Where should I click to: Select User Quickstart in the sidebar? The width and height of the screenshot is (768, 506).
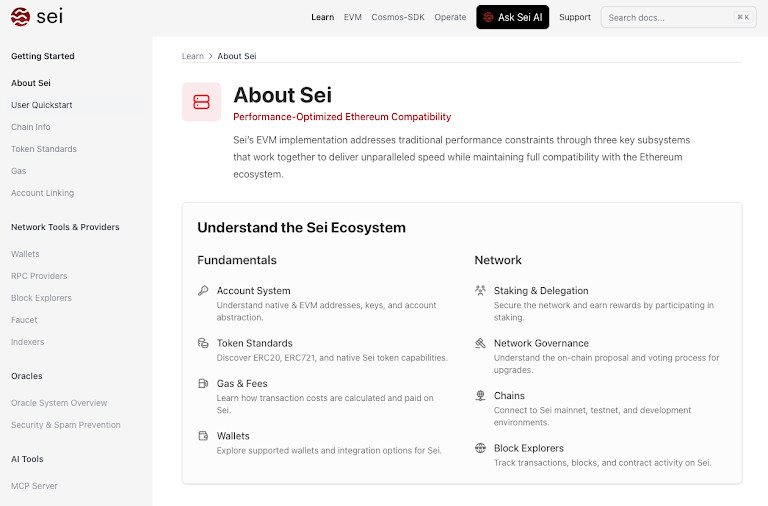pyautogui.click(x=42, y=105)
